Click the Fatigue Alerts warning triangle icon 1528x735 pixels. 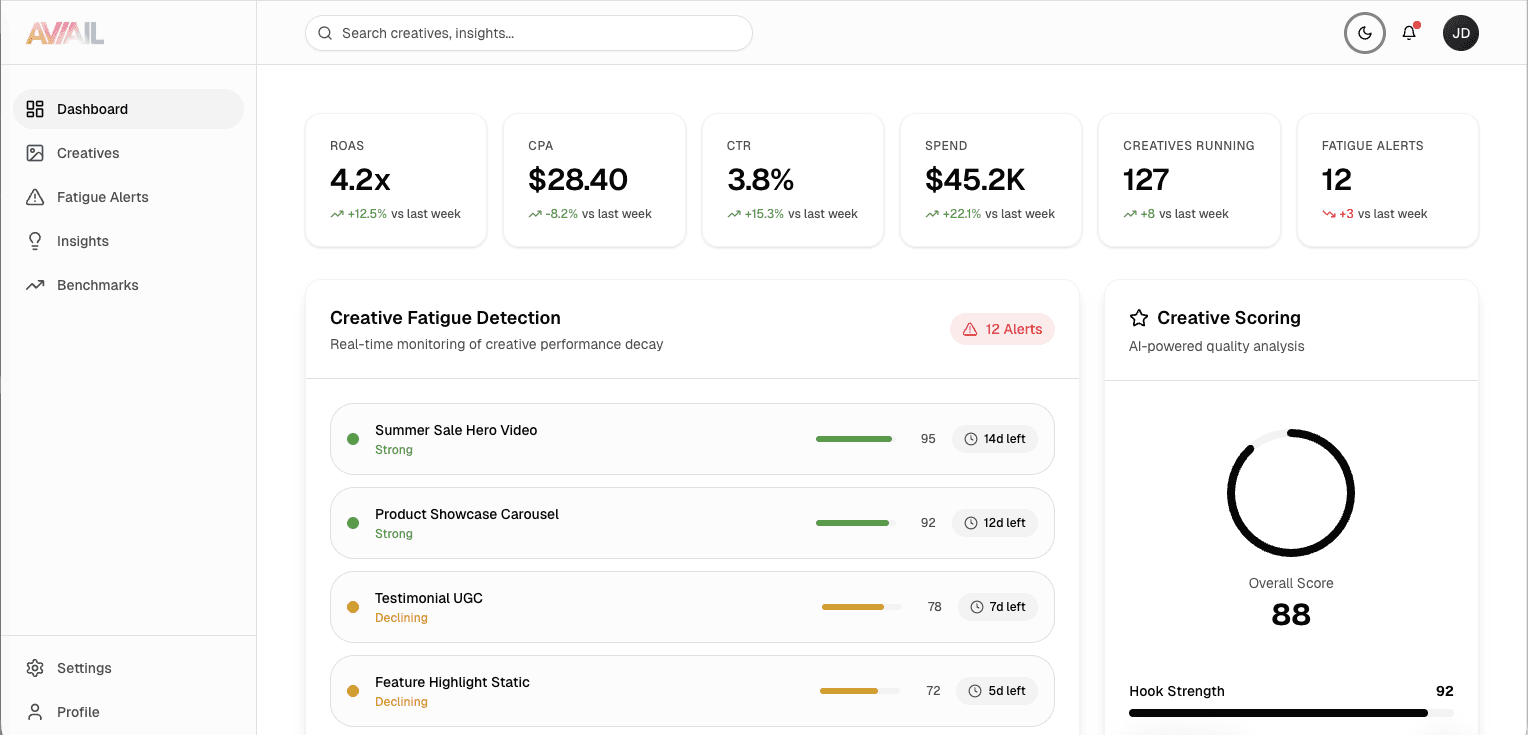pyautogui.click(x=35, y=197)
